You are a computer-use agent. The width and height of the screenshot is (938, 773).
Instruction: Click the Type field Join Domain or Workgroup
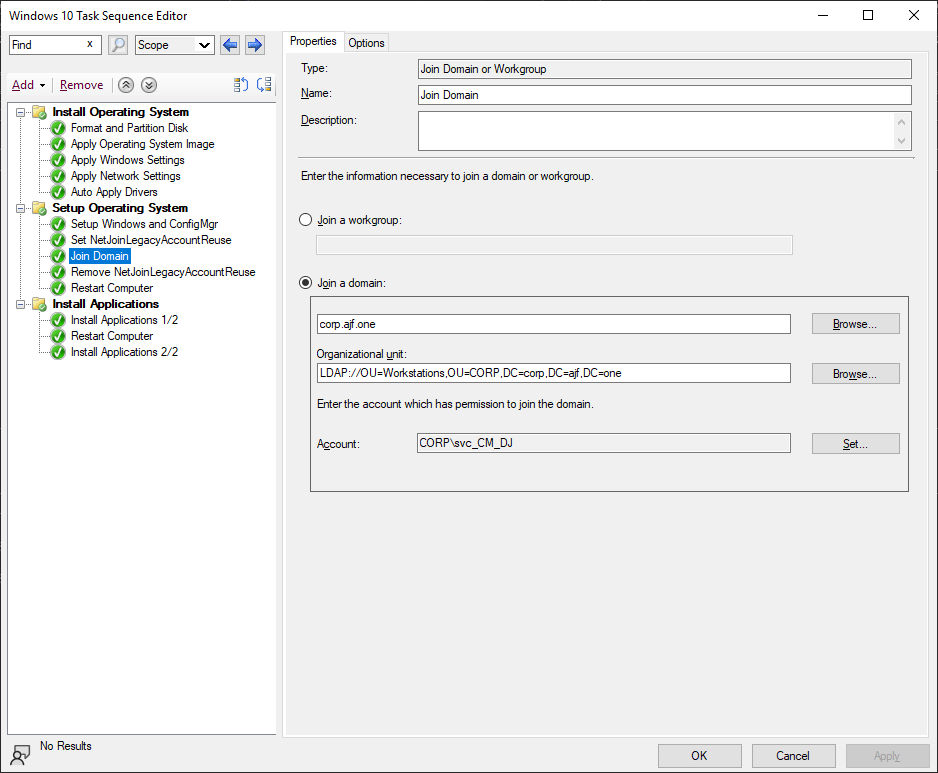(x=665, y=69)
